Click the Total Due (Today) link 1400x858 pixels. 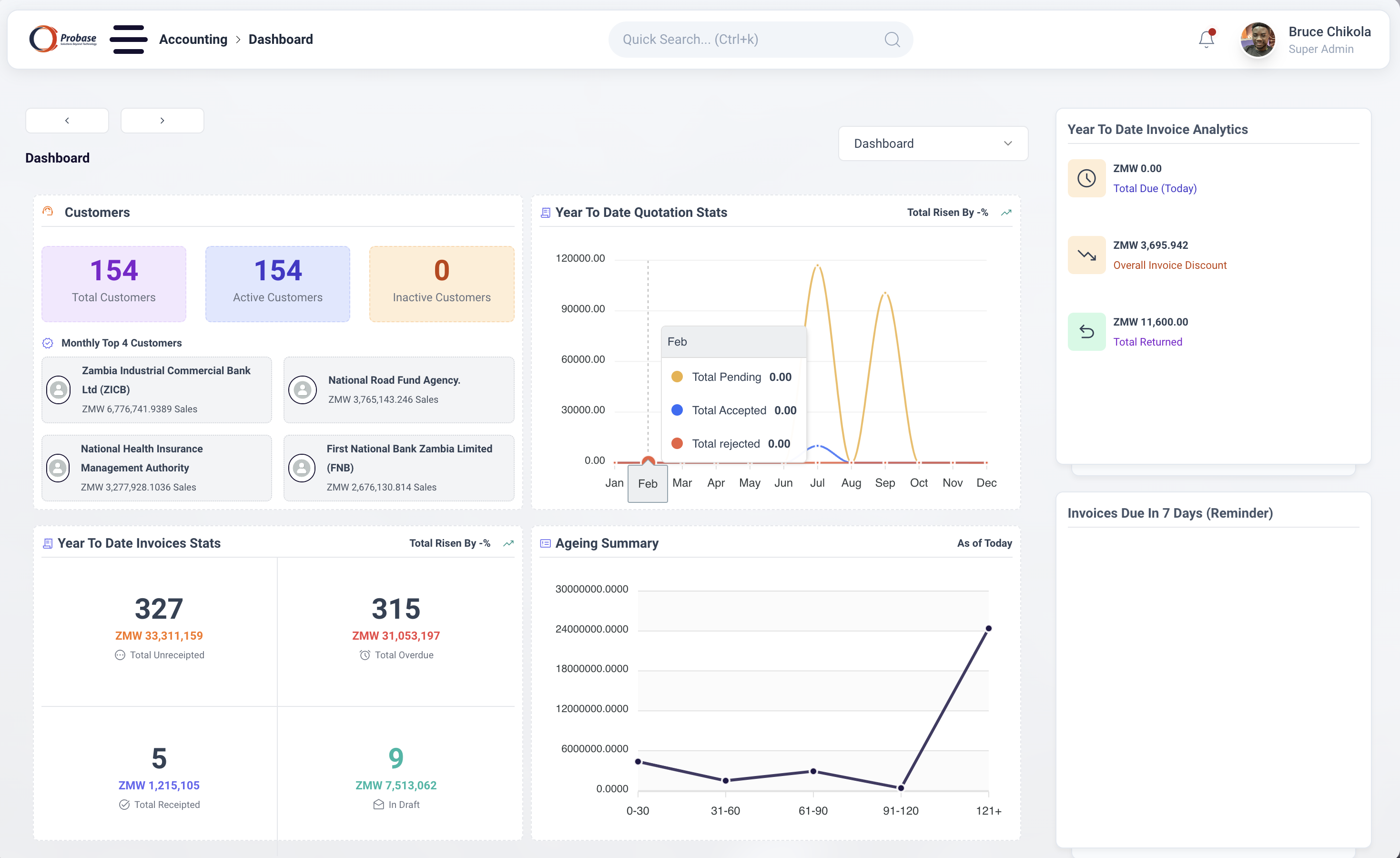pyautogui.click(x=1155, y=188)
